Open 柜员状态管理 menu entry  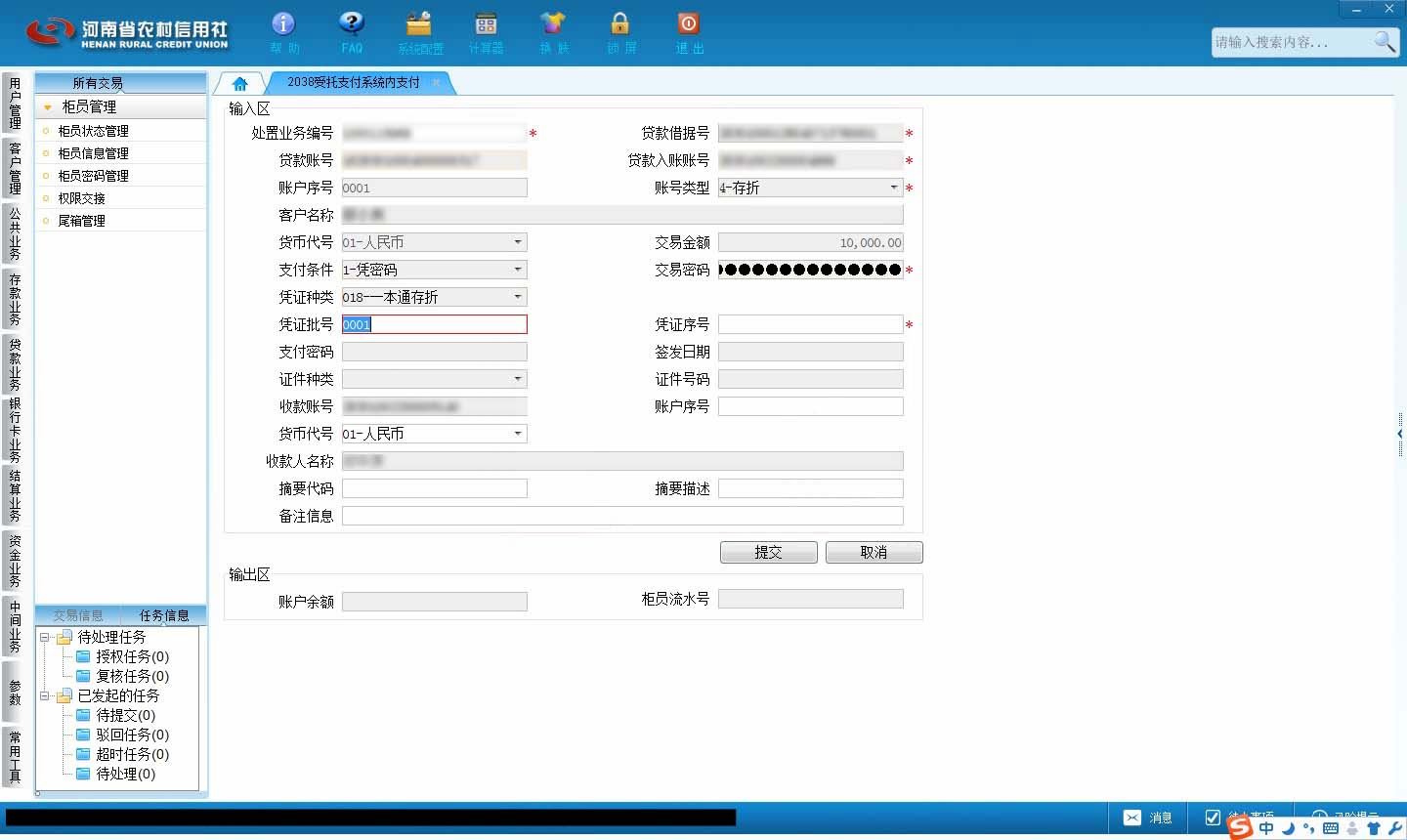pyautogui.click(x=93, y=131)
